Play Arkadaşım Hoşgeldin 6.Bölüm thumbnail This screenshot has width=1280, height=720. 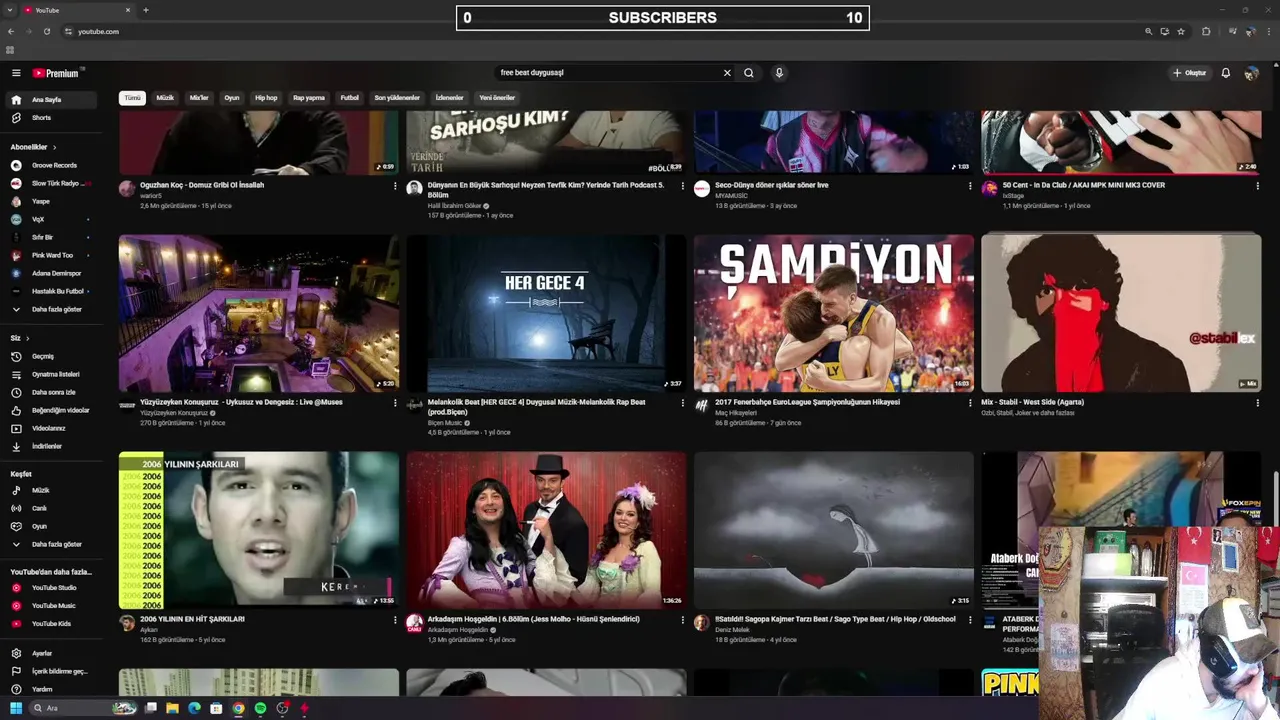click(546, 530)
